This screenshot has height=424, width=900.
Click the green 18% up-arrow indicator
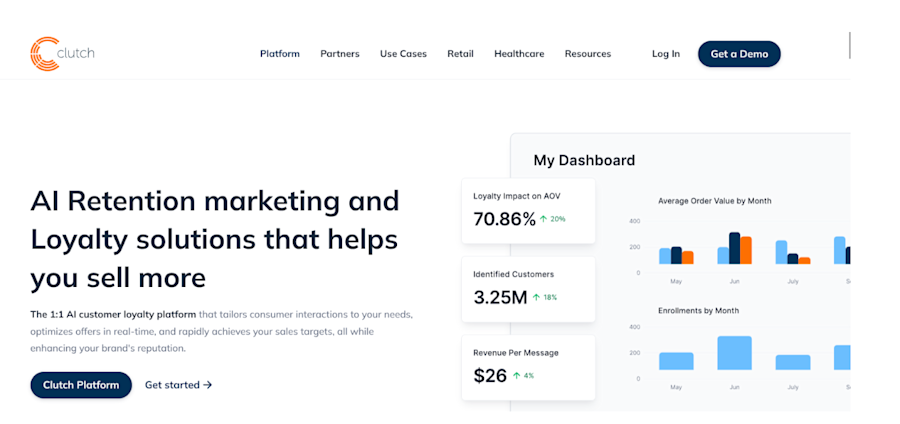click(545, 297)
